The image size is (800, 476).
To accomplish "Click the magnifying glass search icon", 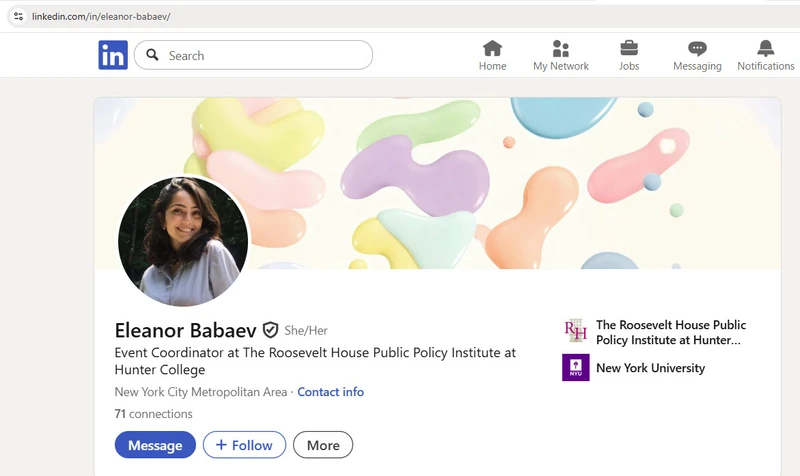I will (153, 55).
